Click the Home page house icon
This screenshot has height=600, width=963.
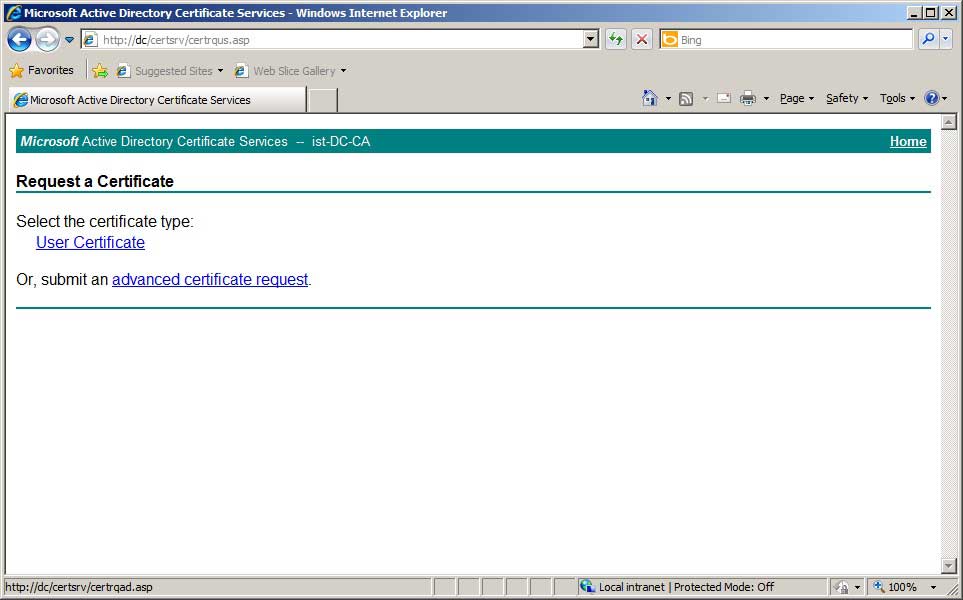(650, 98)
